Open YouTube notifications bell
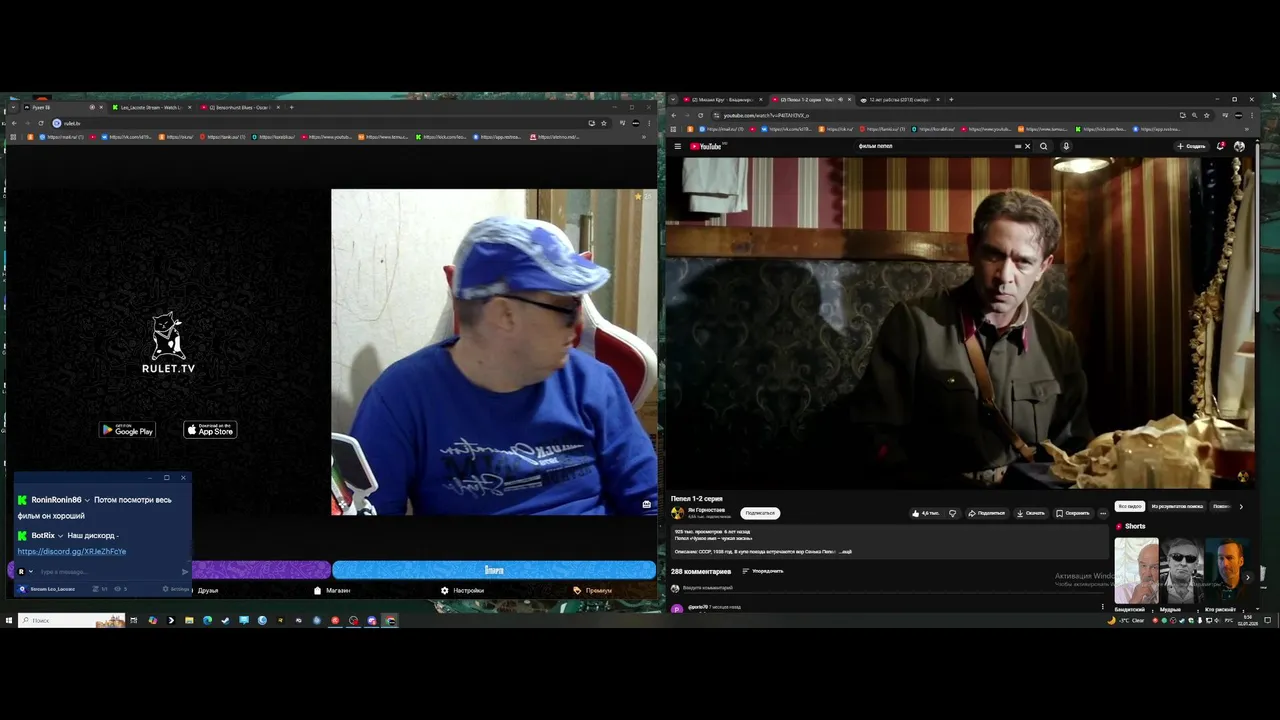This screenshot has width=1280, height=720. pyautogui.click(x=1221, y=146)
